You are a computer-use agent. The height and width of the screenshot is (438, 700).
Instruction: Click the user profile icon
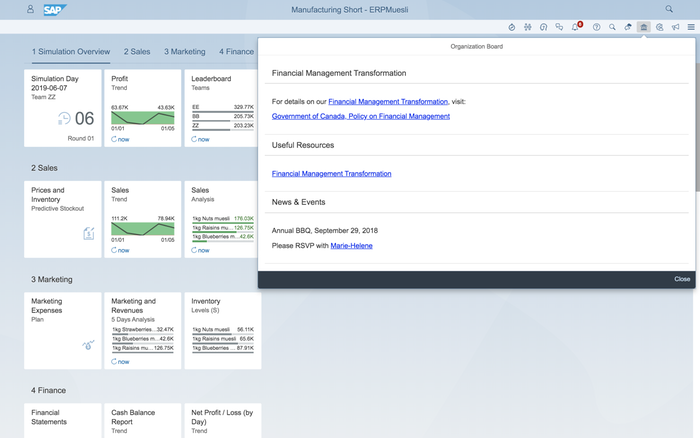point(30,9)
